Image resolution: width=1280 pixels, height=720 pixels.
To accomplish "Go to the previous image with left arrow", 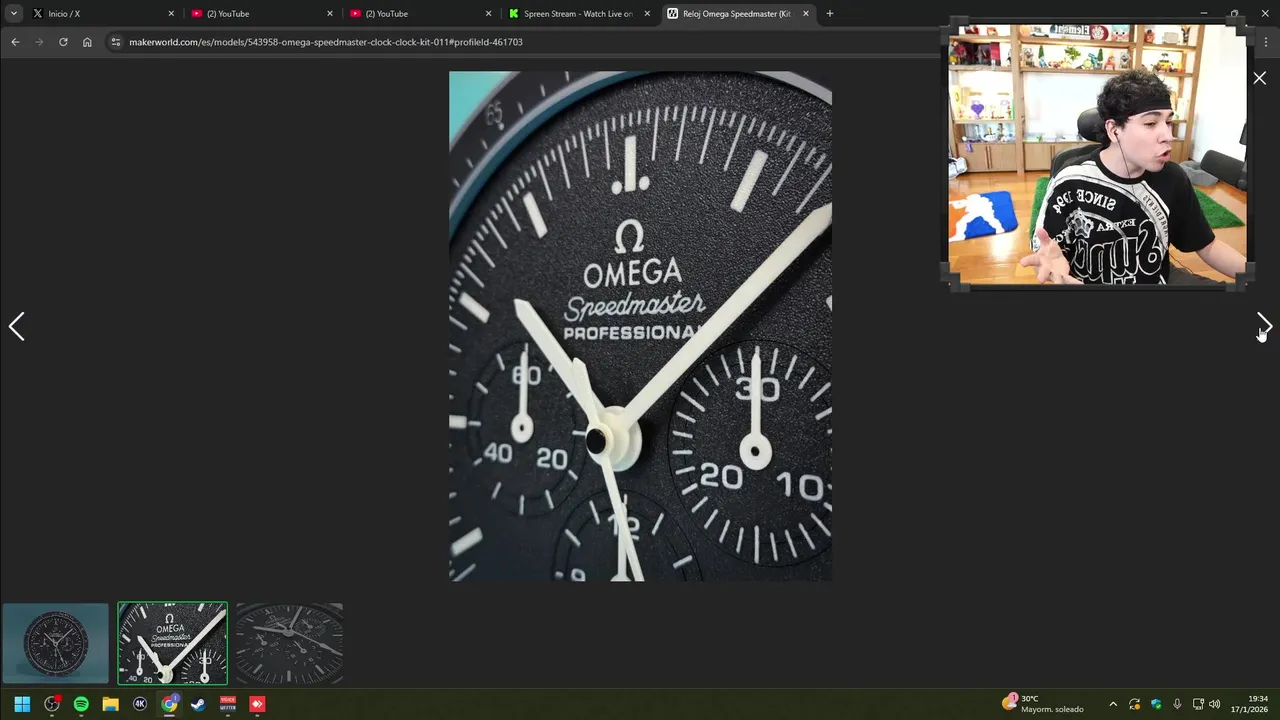I will click(16, 326).
